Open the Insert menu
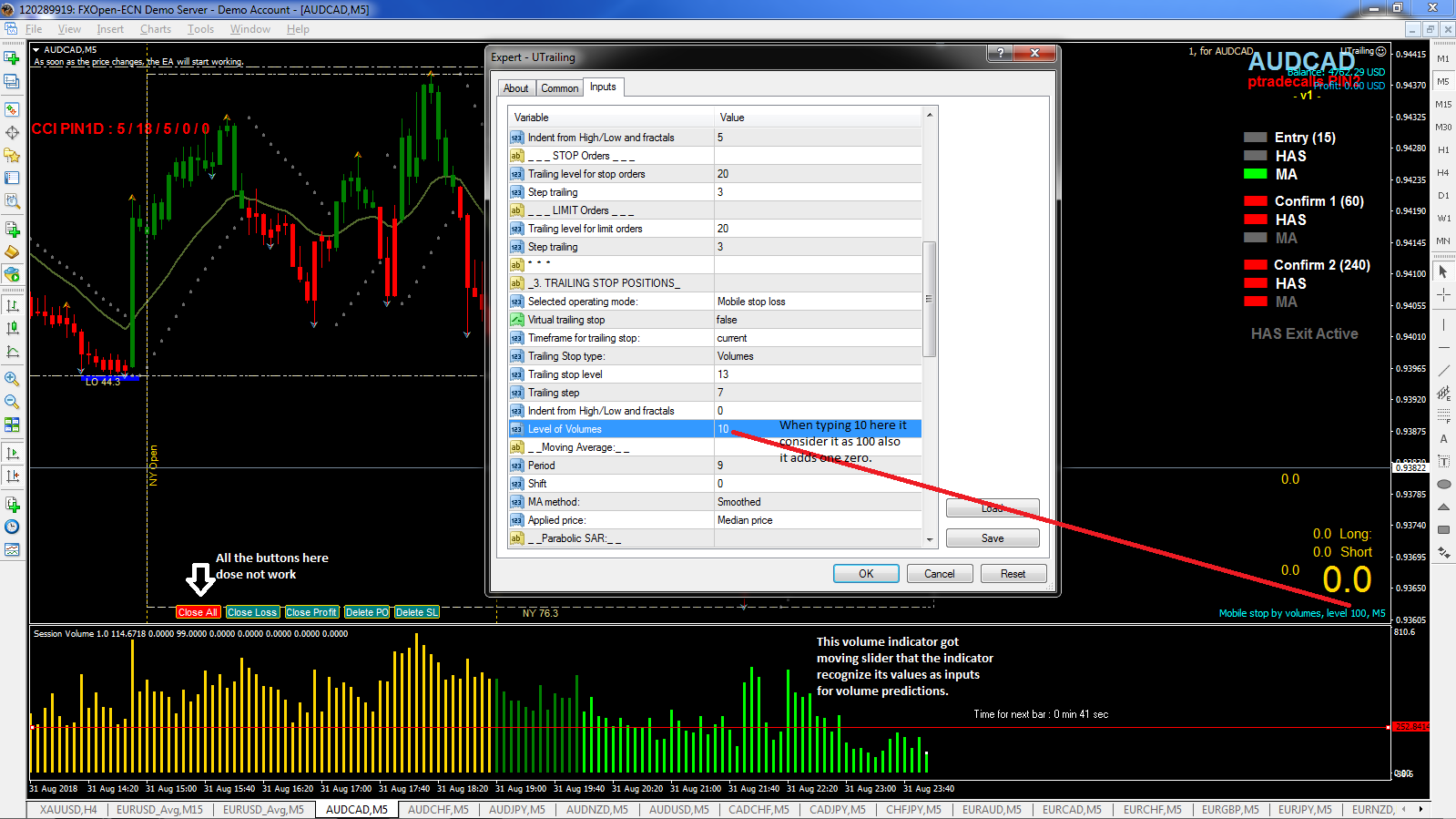Screen dimensions: 1456x819 110,29
